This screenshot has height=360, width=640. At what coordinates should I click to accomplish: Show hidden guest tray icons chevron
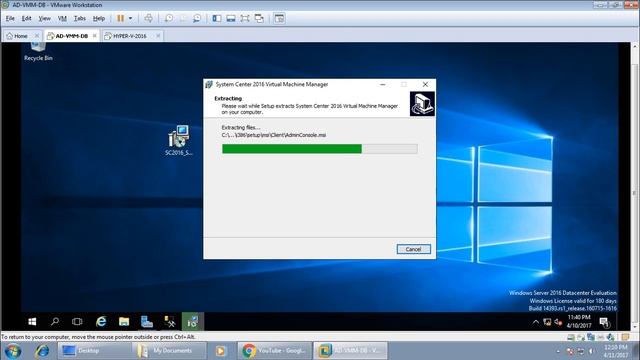coord(536,322)
